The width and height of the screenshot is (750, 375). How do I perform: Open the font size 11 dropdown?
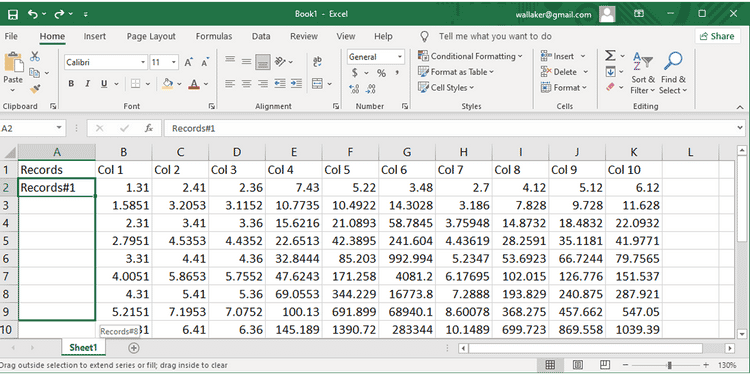pos(174,62)
